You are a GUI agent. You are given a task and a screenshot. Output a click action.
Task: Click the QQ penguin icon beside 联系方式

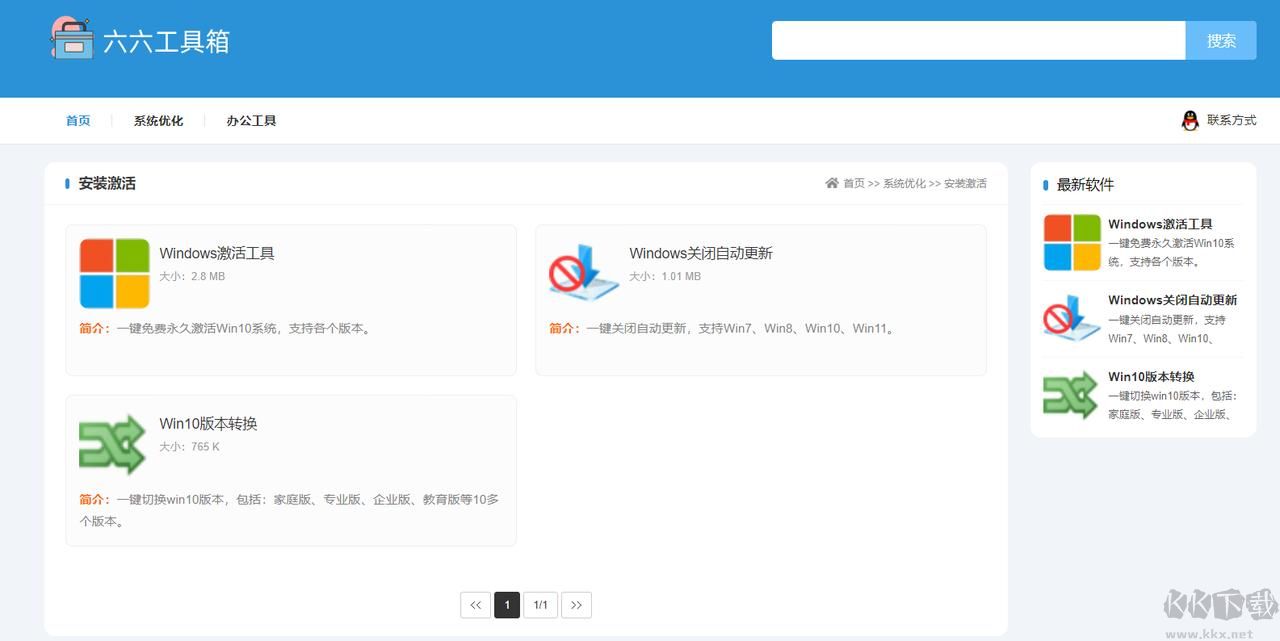1190,120
